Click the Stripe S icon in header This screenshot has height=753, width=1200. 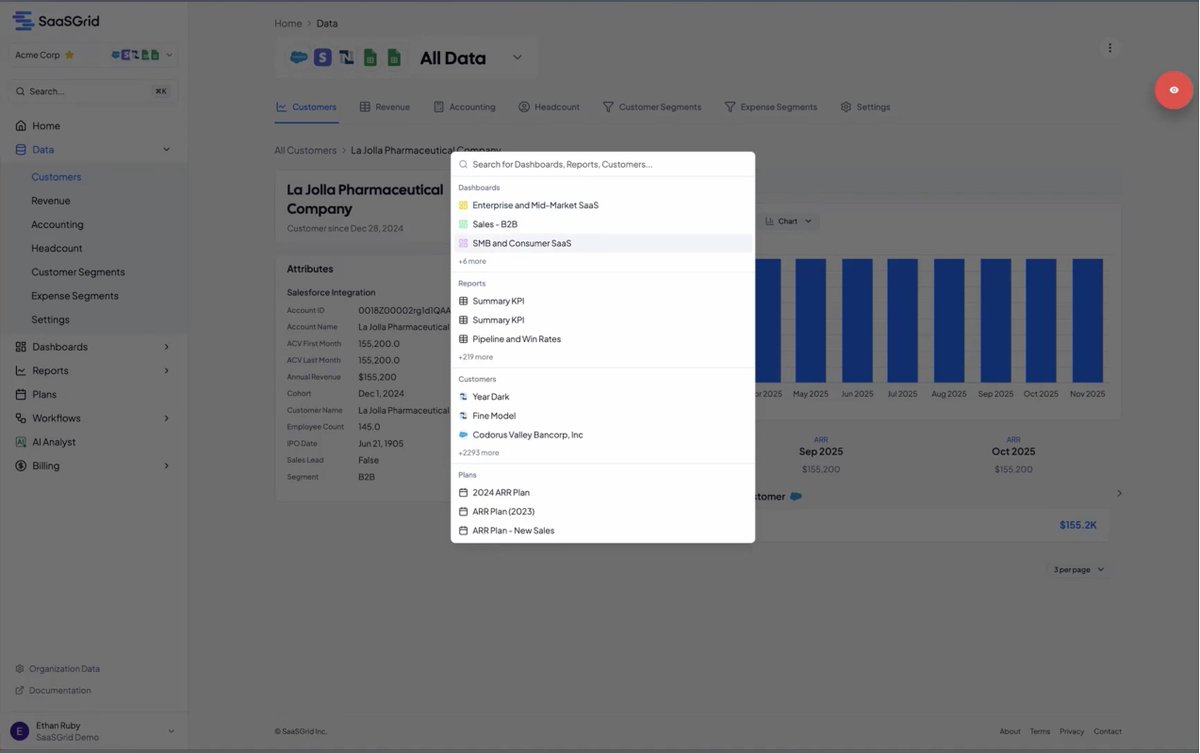[322, 58]
